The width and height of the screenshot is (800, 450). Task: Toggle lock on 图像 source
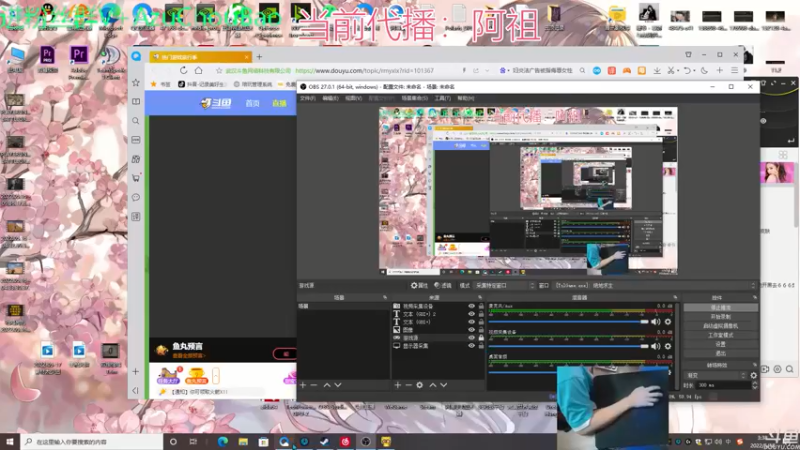click(481, 330)
